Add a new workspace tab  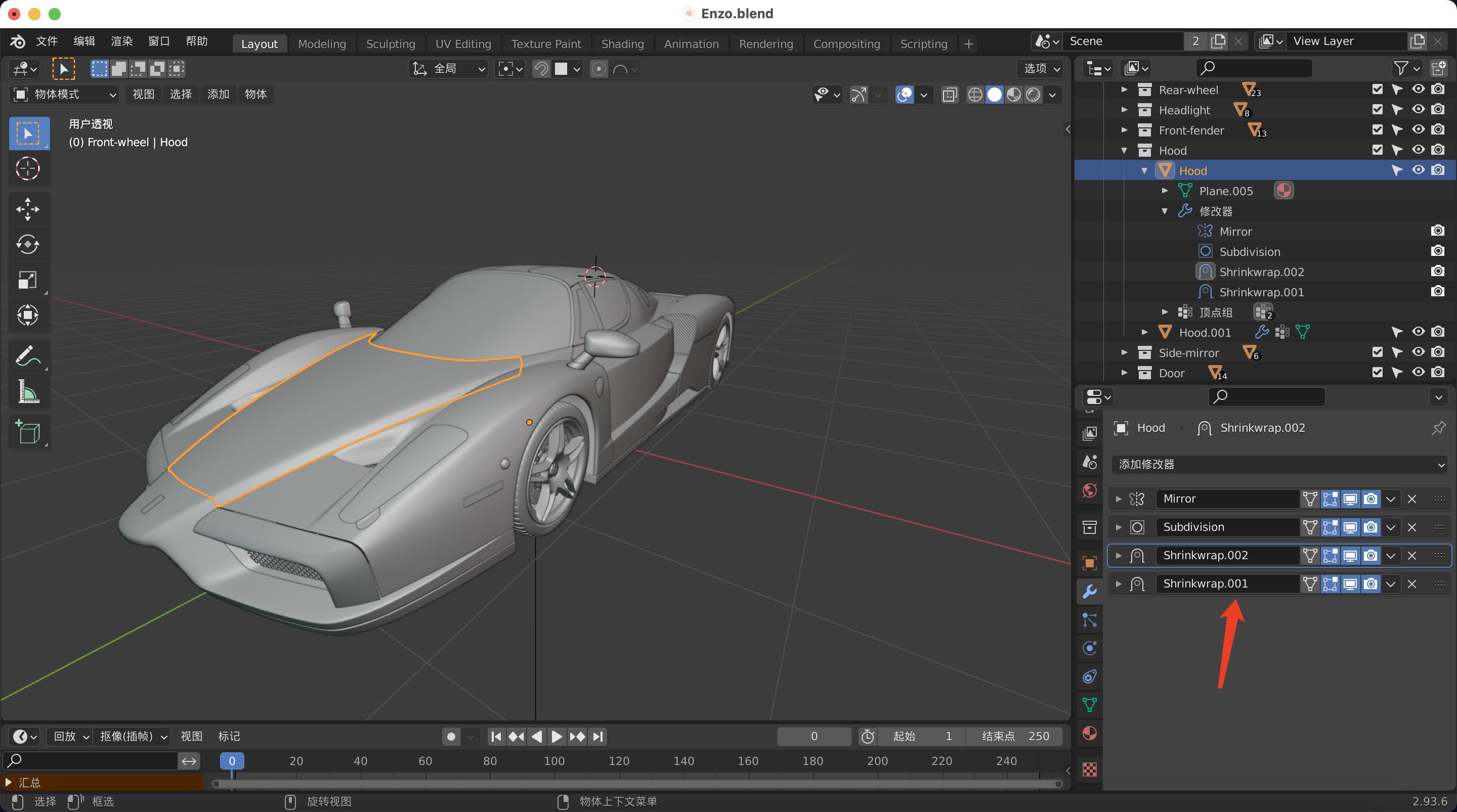(x=968, y=43)
